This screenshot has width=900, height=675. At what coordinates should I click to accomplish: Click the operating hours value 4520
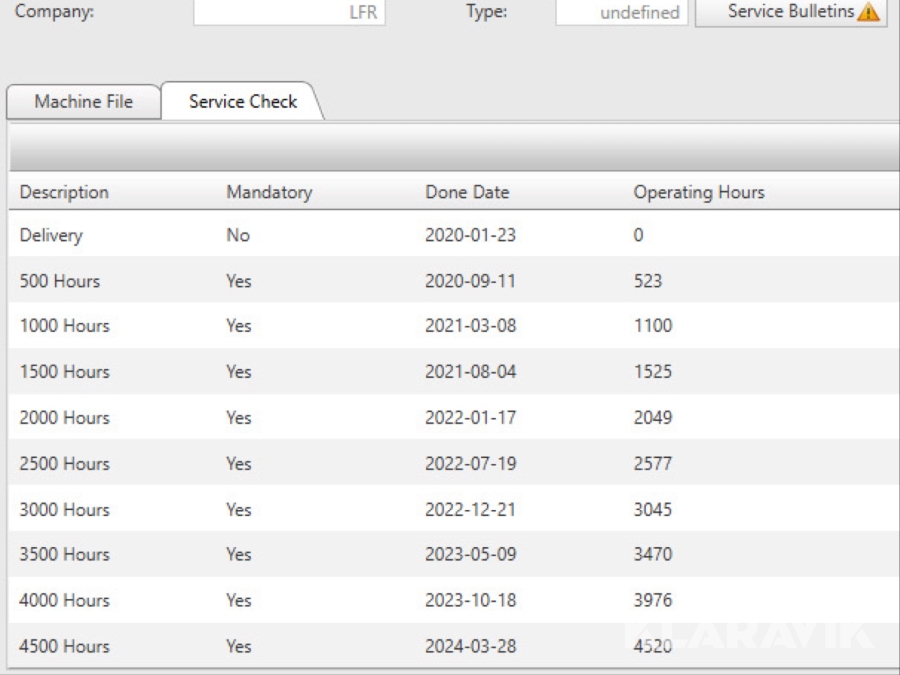pyautogui.click(x=653, y=646)
